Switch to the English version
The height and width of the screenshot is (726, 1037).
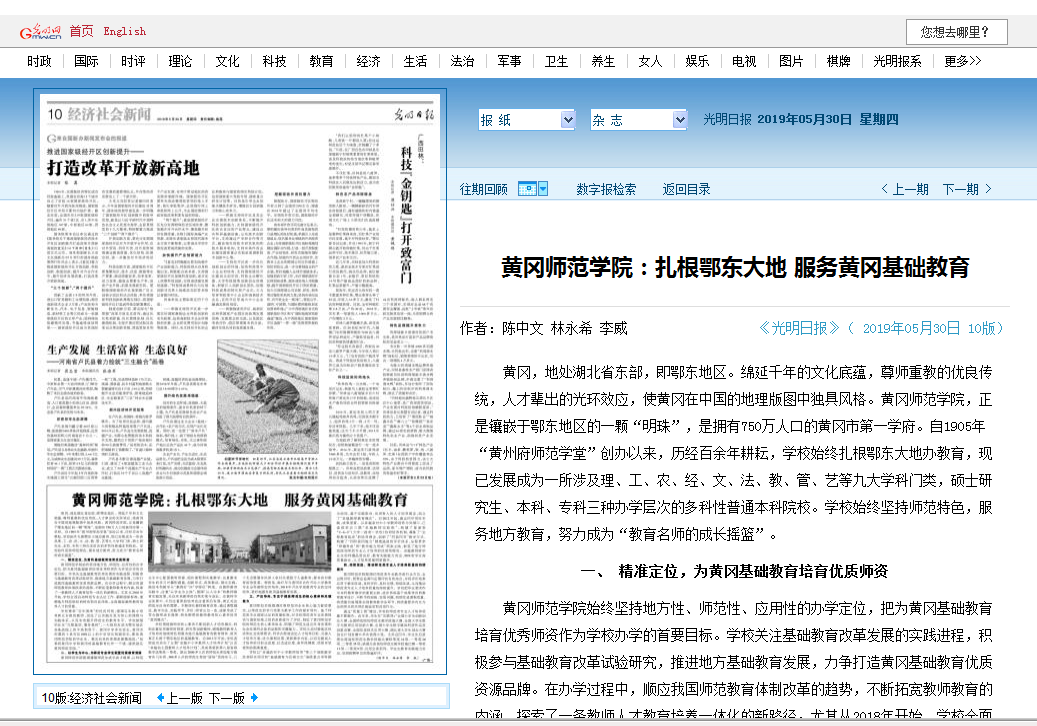[125, 32]
